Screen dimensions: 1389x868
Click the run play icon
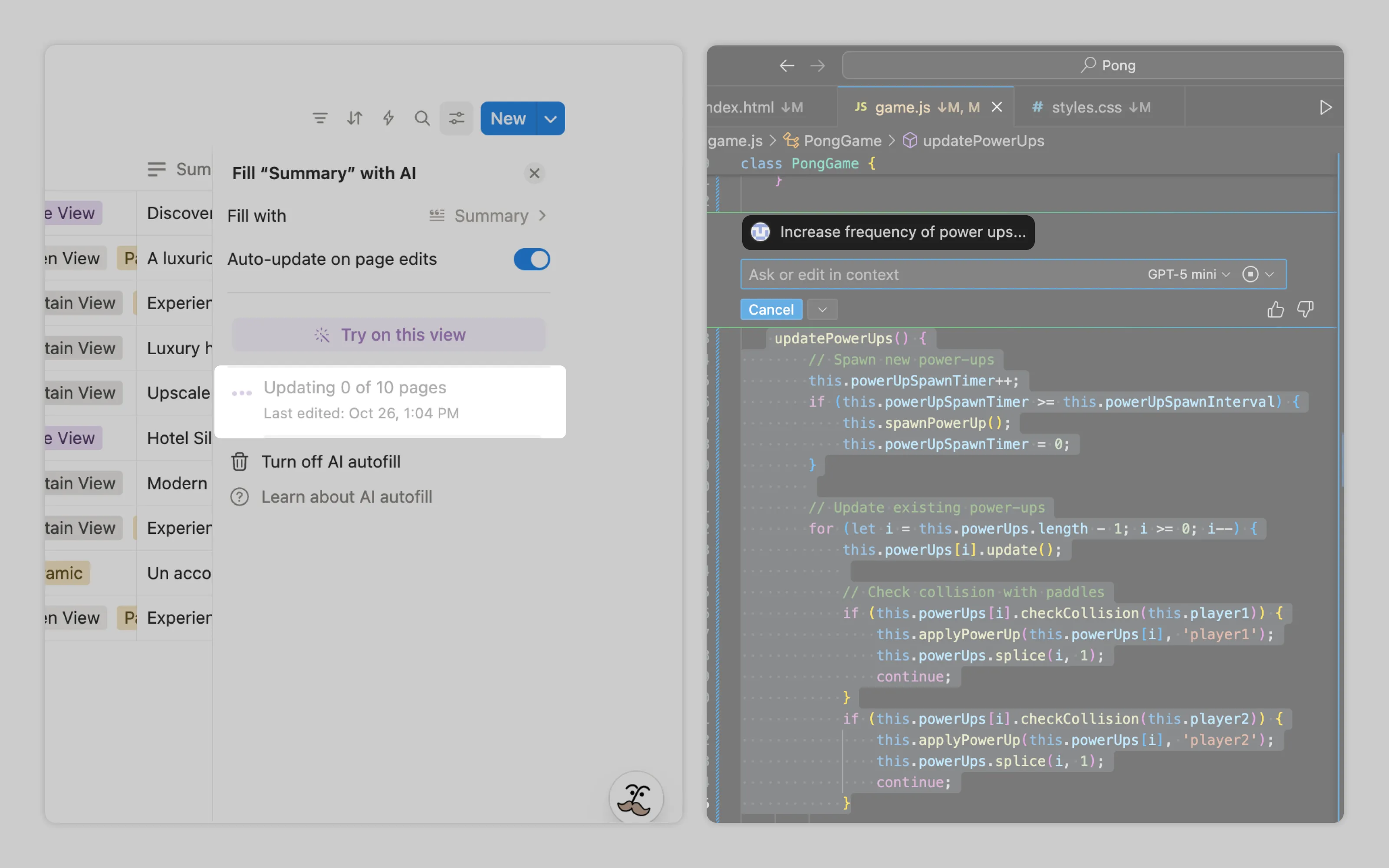pyautogui.click(x=1325, y=107)
